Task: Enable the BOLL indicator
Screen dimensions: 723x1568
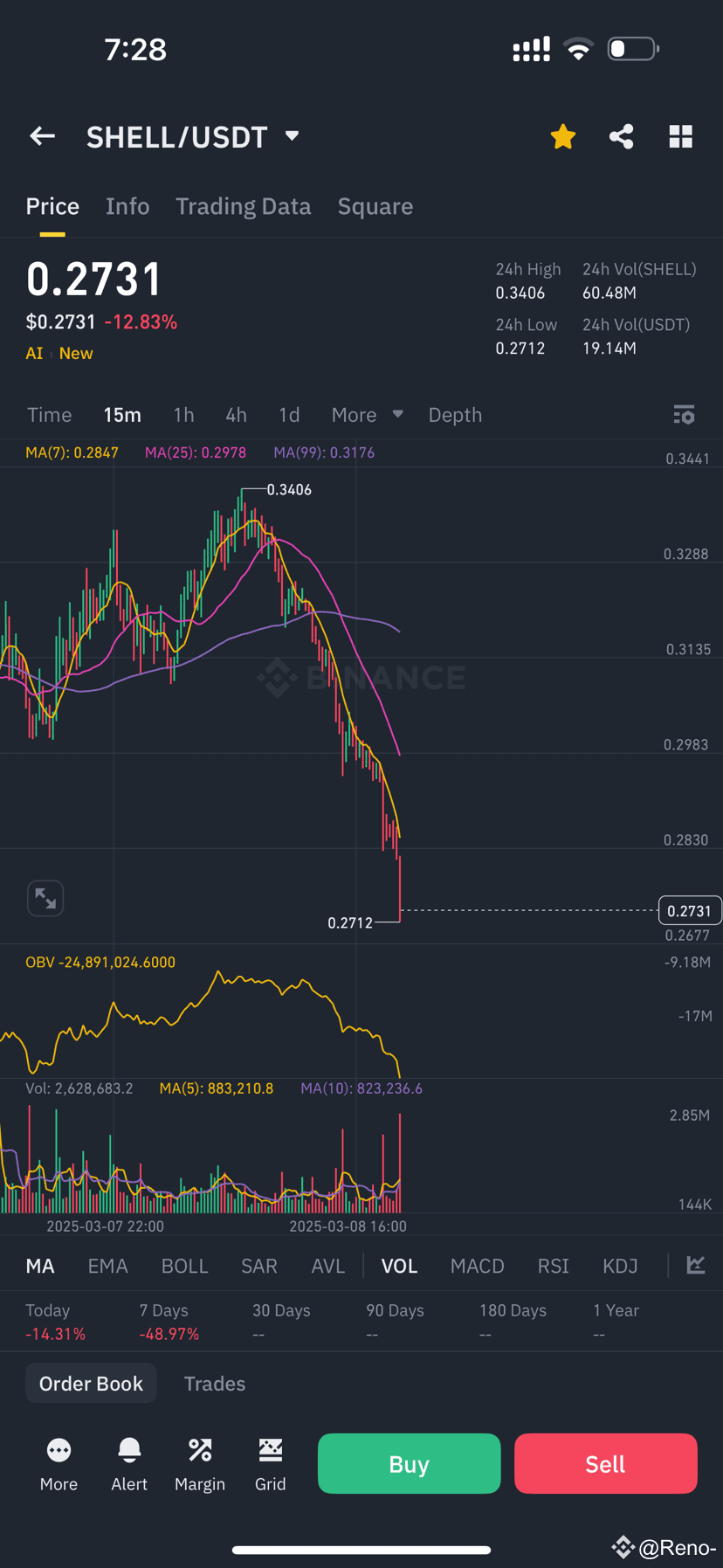Action: [x=185, y=1266]
